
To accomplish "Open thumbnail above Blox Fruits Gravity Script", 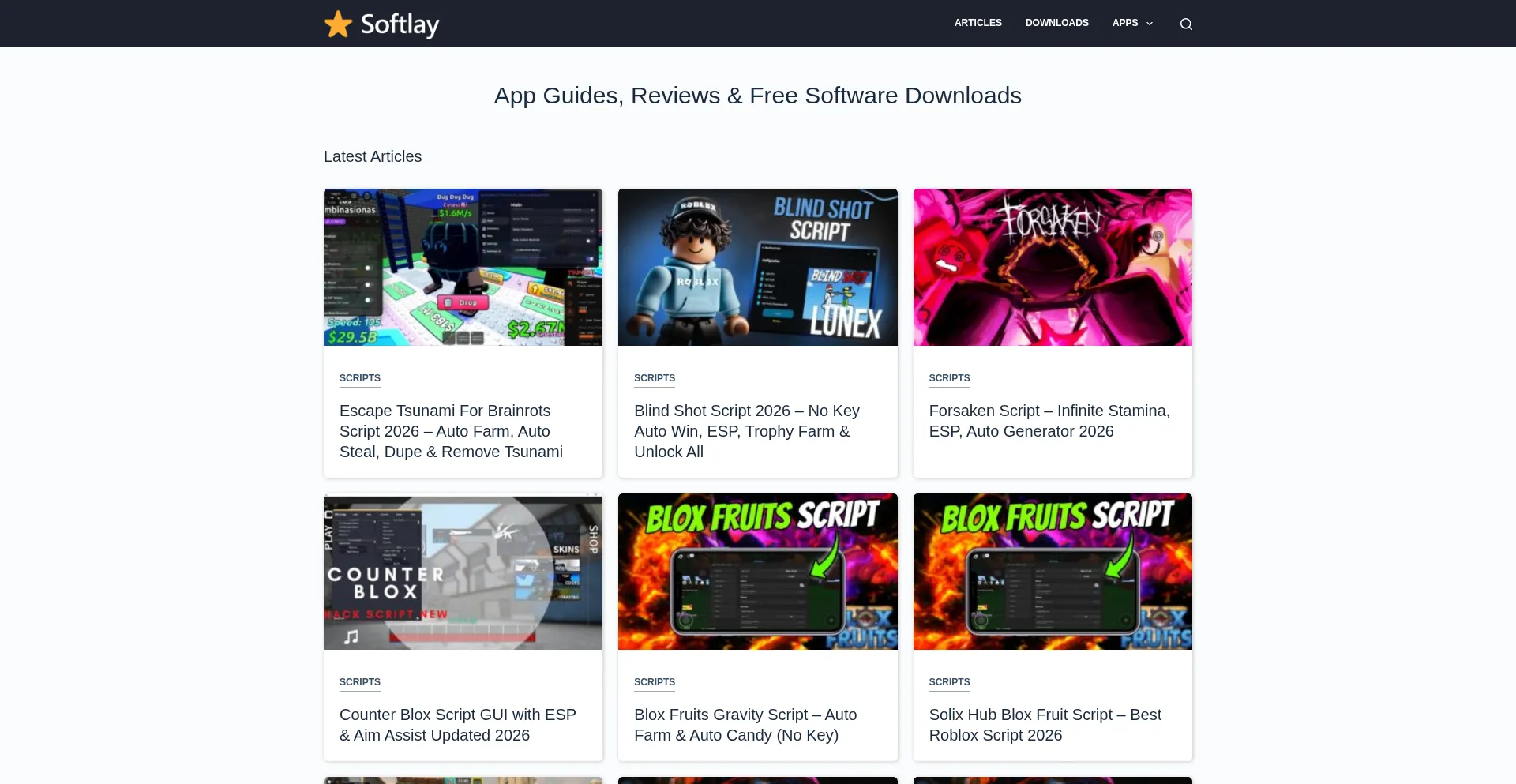I will [758, 572].
